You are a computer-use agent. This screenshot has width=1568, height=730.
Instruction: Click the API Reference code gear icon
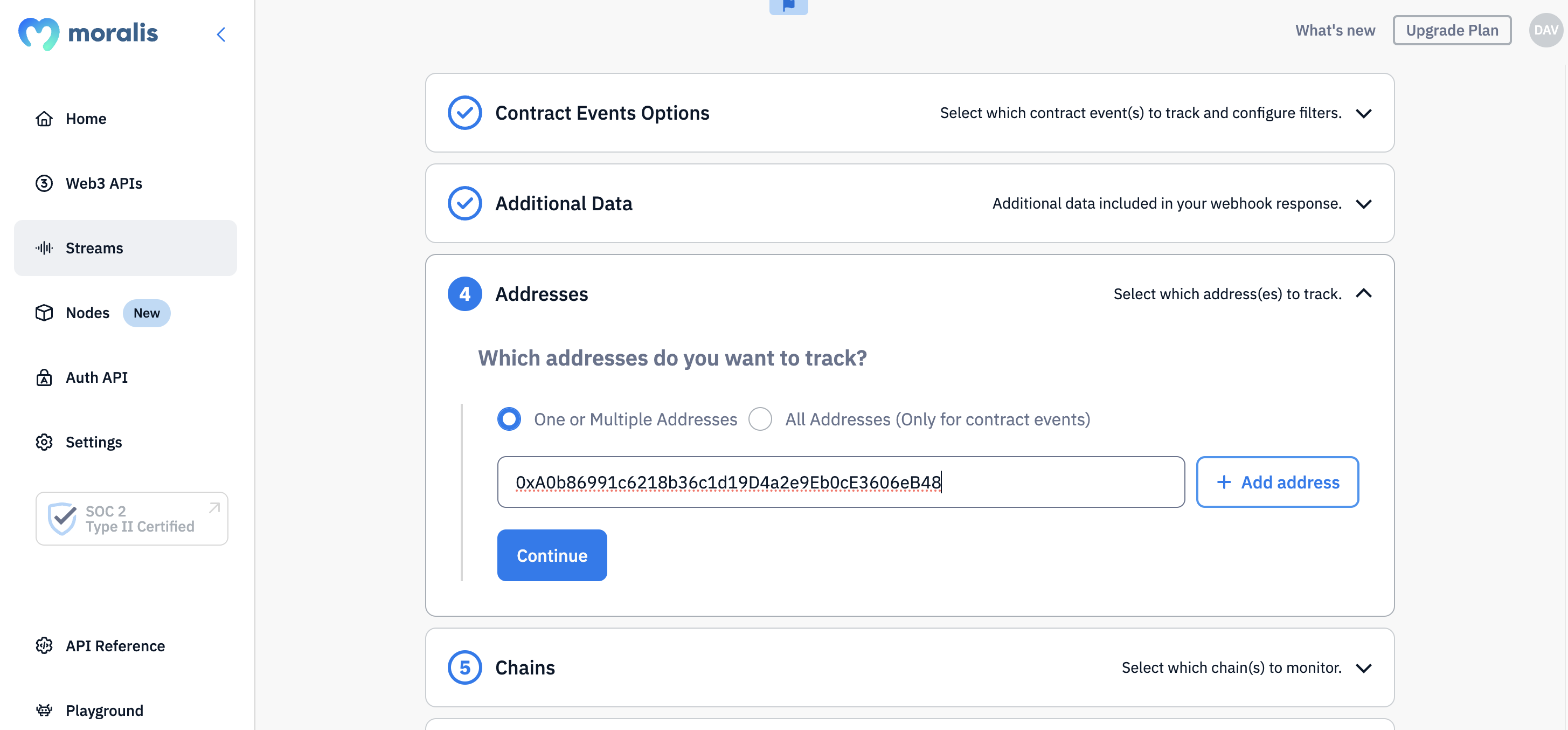pyautogui.click(x=44, y=645)
